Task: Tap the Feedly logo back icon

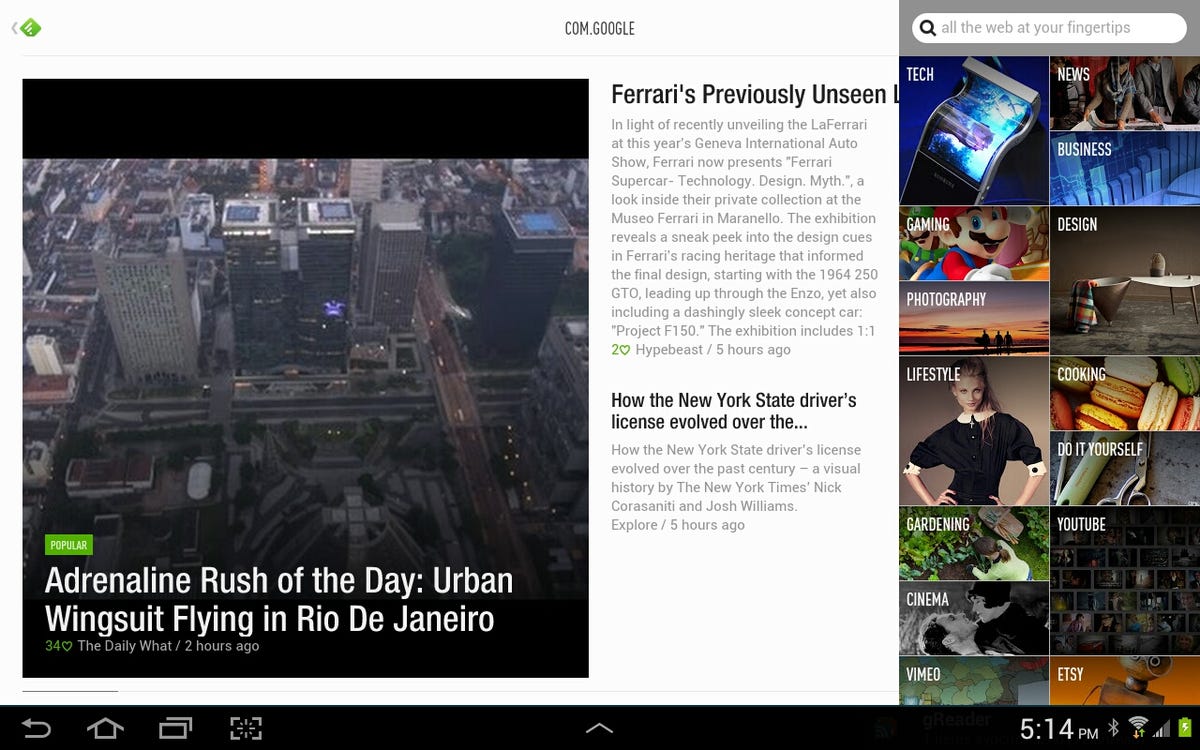Action: pyautogui.click(x=29, y=28)
